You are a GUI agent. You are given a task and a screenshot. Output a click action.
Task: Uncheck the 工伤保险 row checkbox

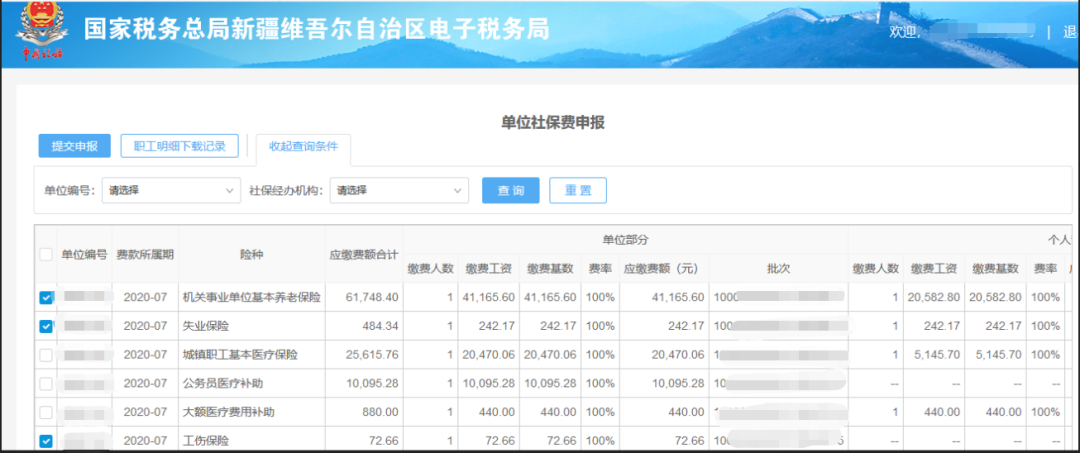coord(46,441)
